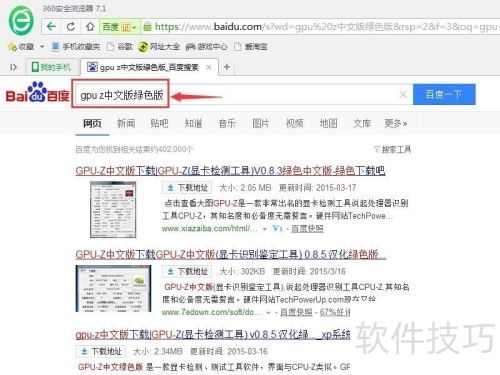Toggle the sidebar expand button left of tabs
Viewport: 500px width, 375px height.
pyautogui.click(x=13, y=67)
